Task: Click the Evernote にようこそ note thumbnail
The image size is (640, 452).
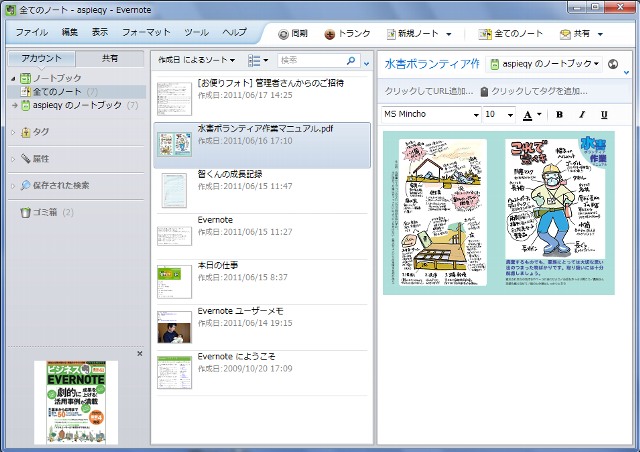Action: (x=175, y=372)
